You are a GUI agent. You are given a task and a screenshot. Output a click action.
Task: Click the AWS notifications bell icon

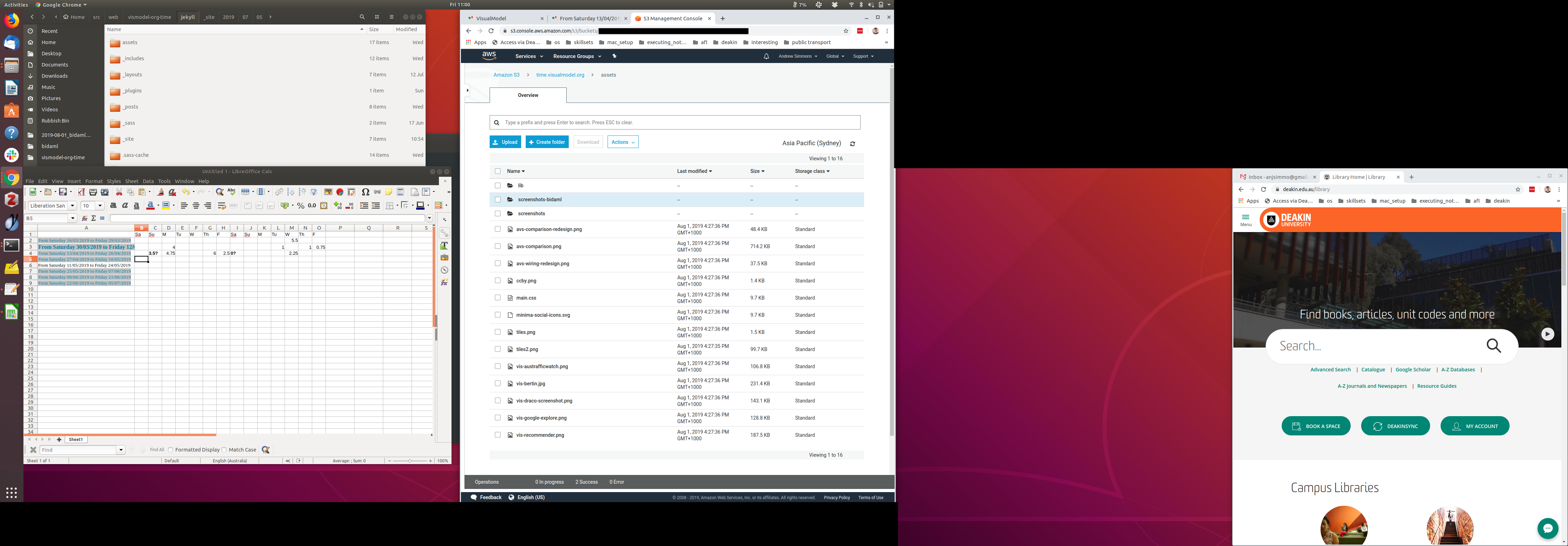tap(766, 57)
